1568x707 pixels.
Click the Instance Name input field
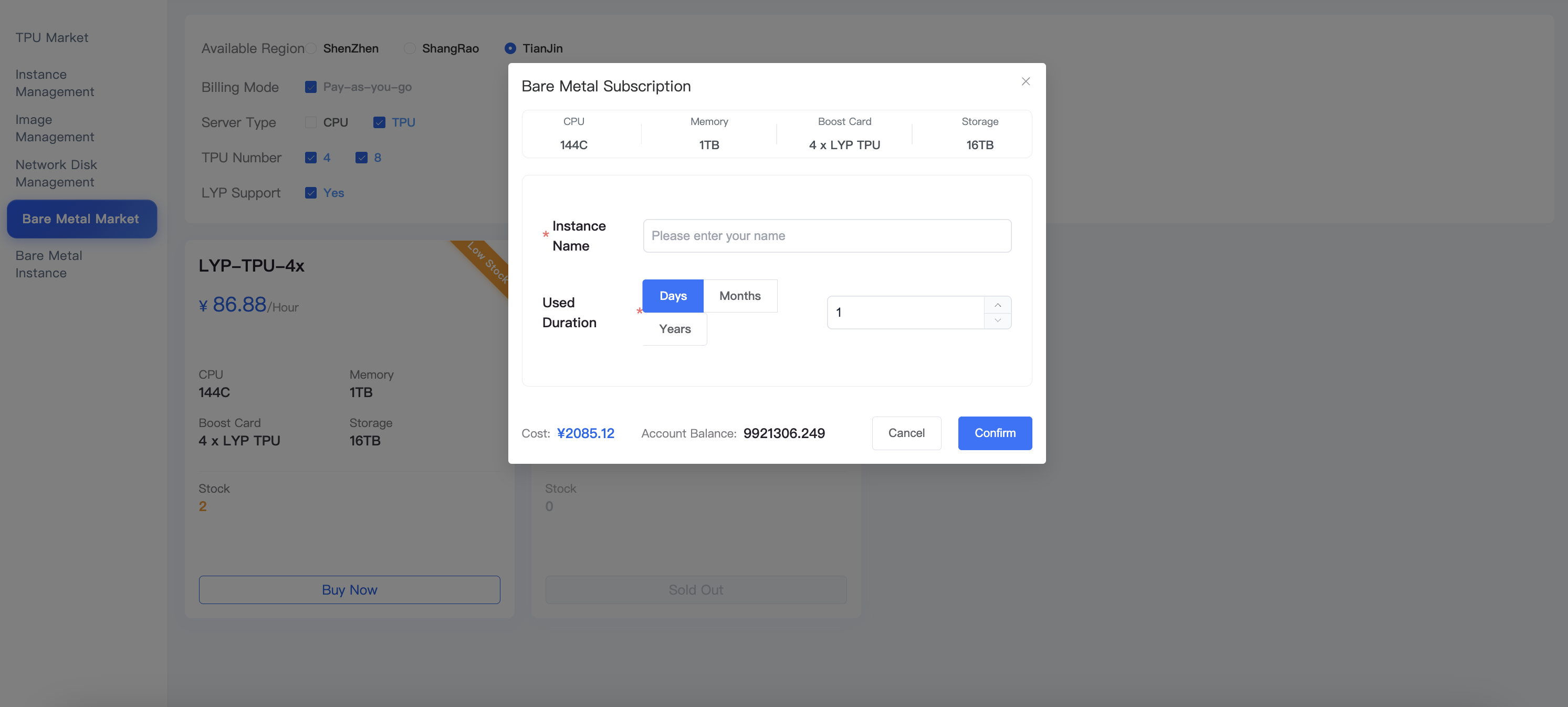(826, 236)
